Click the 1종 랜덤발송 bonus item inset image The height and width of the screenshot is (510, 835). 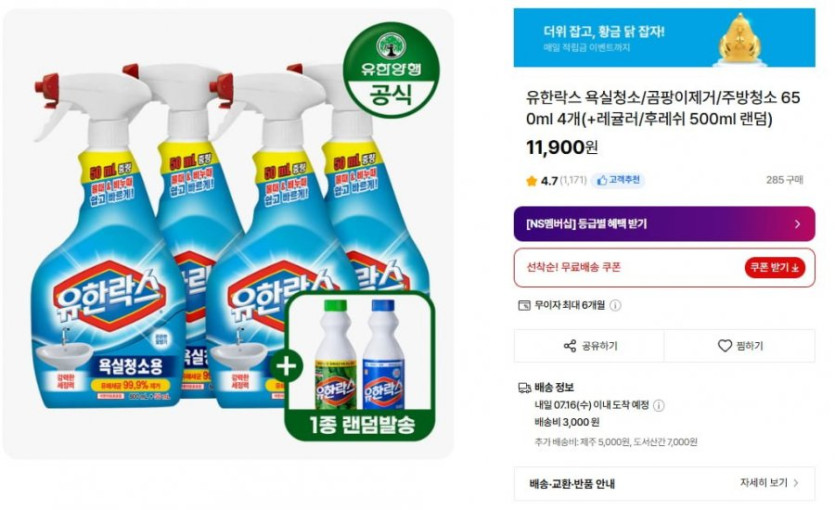click(361, 366)
